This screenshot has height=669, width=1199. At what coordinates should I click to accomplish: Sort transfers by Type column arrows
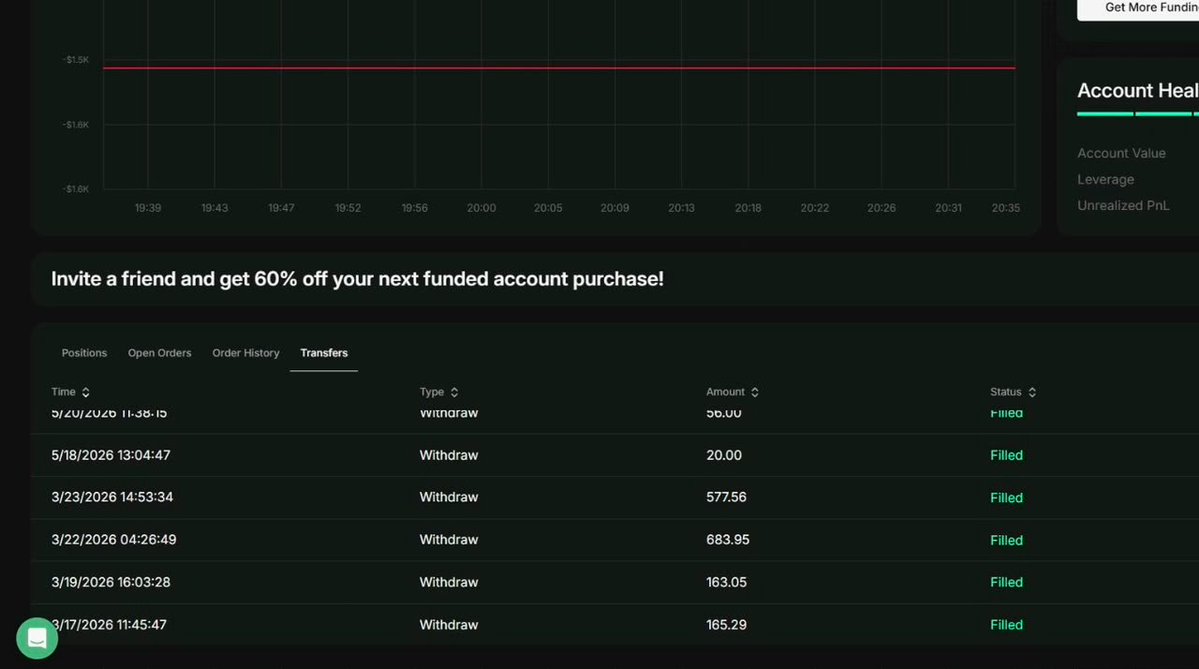pos(454,392)
